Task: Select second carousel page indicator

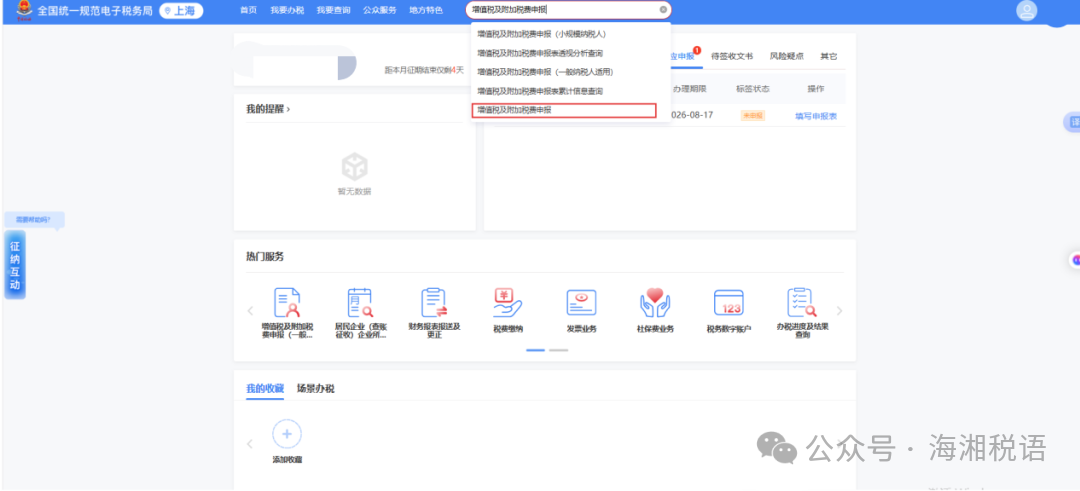Action: tap(559, 350)
